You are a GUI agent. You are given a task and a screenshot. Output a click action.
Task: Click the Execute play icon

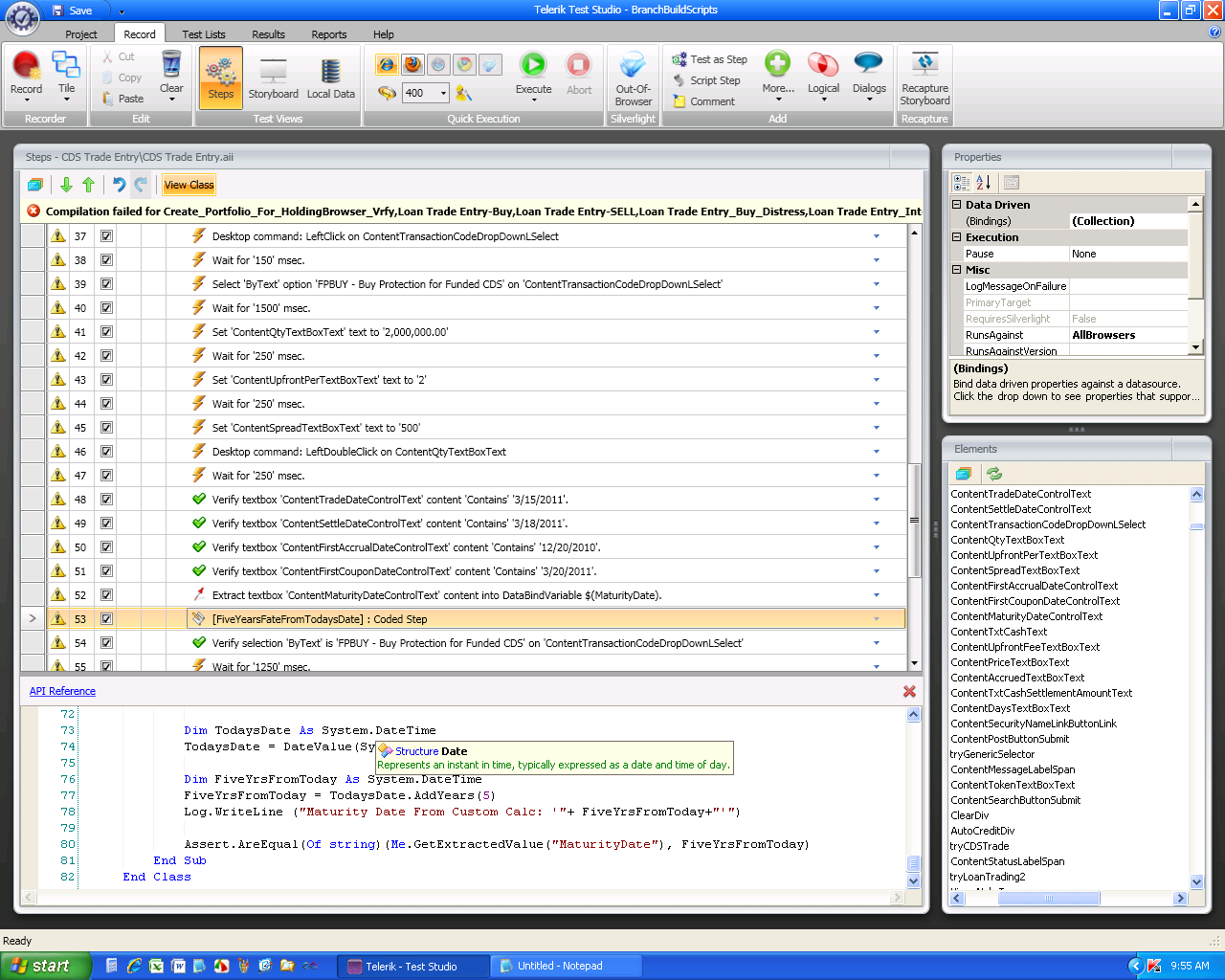[x=533, y=65]
